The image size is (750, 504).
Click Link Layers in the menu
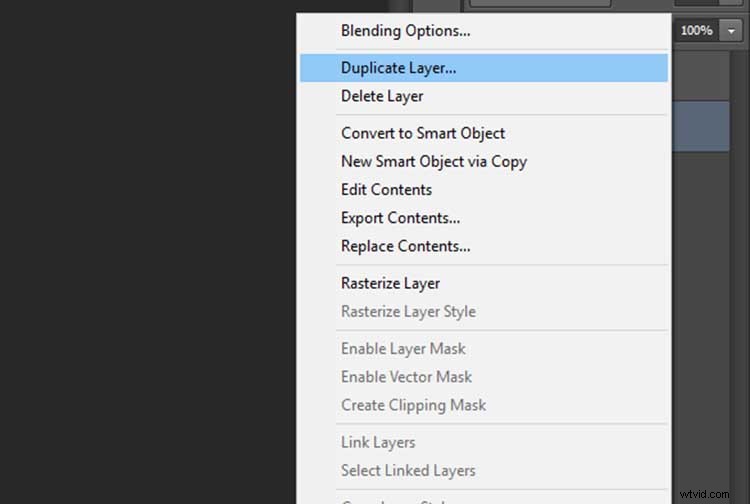point(378,442)
